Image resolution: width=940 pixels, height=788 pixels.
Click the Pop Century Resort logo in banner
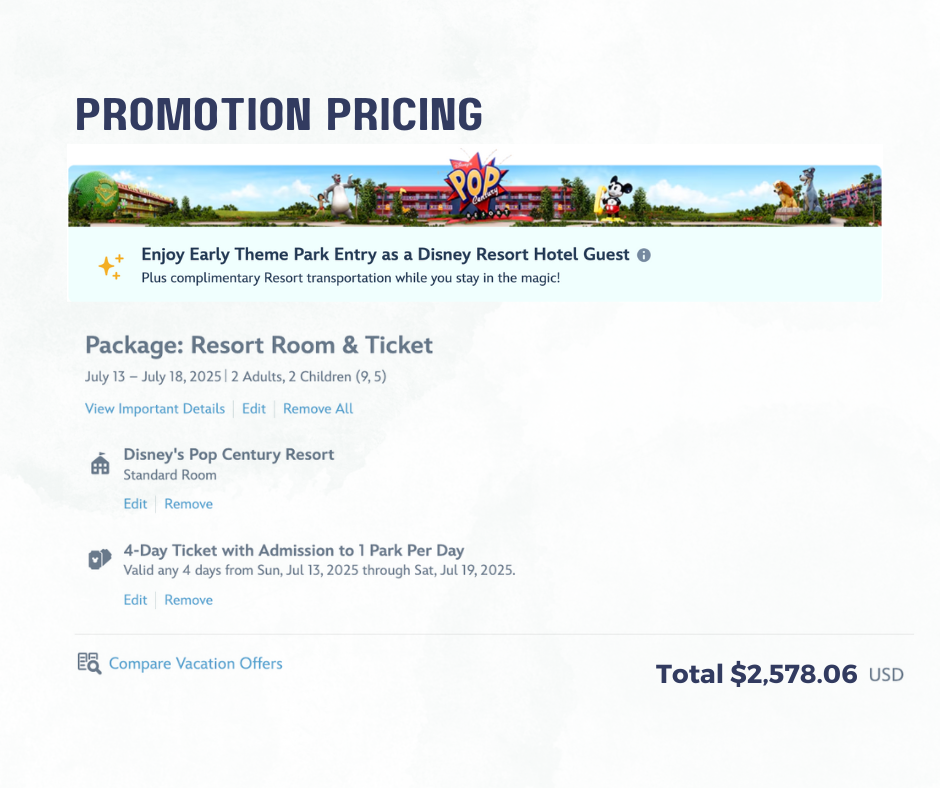(x=475, y=187)
